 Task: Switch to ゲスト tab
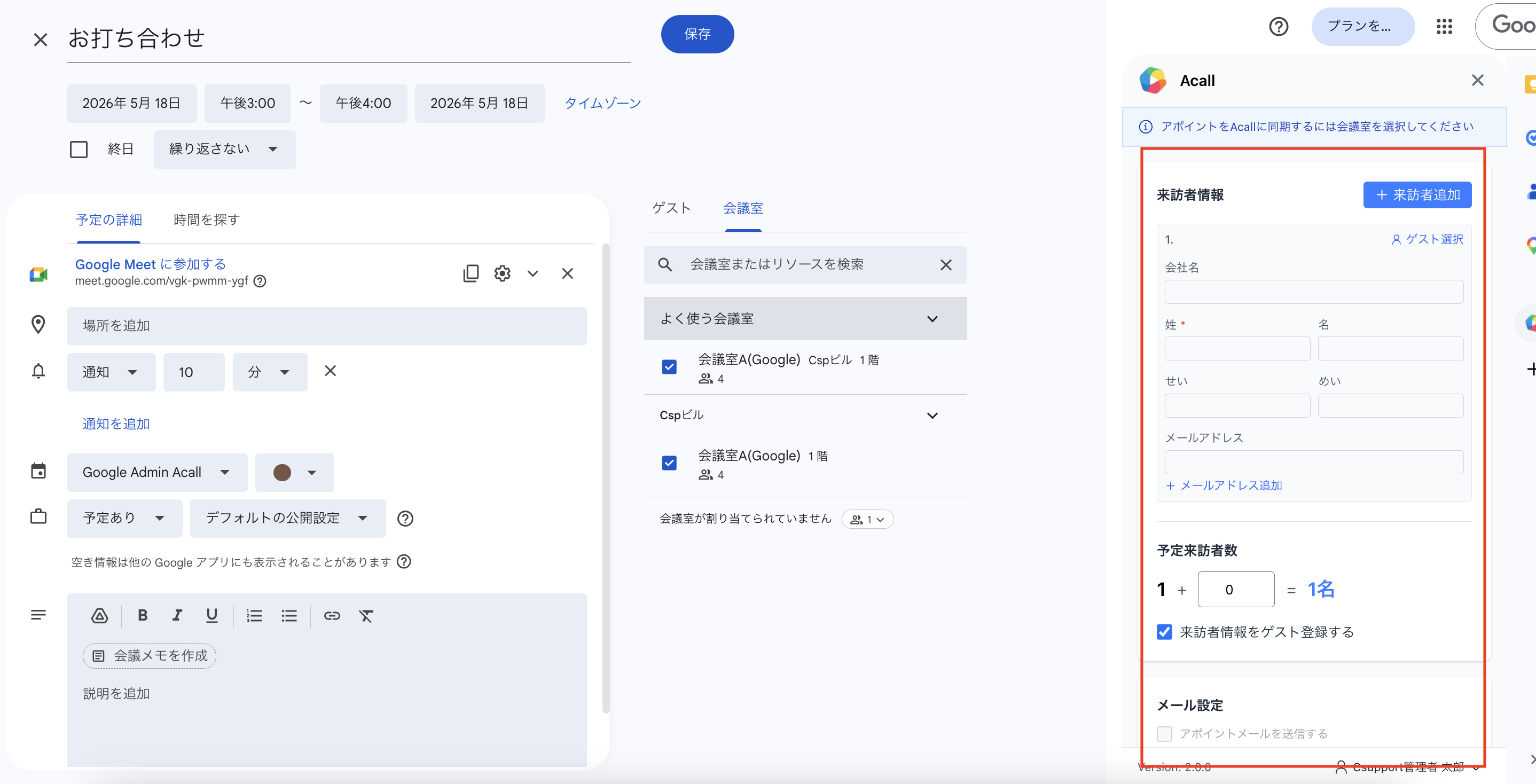(x=671, y=208)
